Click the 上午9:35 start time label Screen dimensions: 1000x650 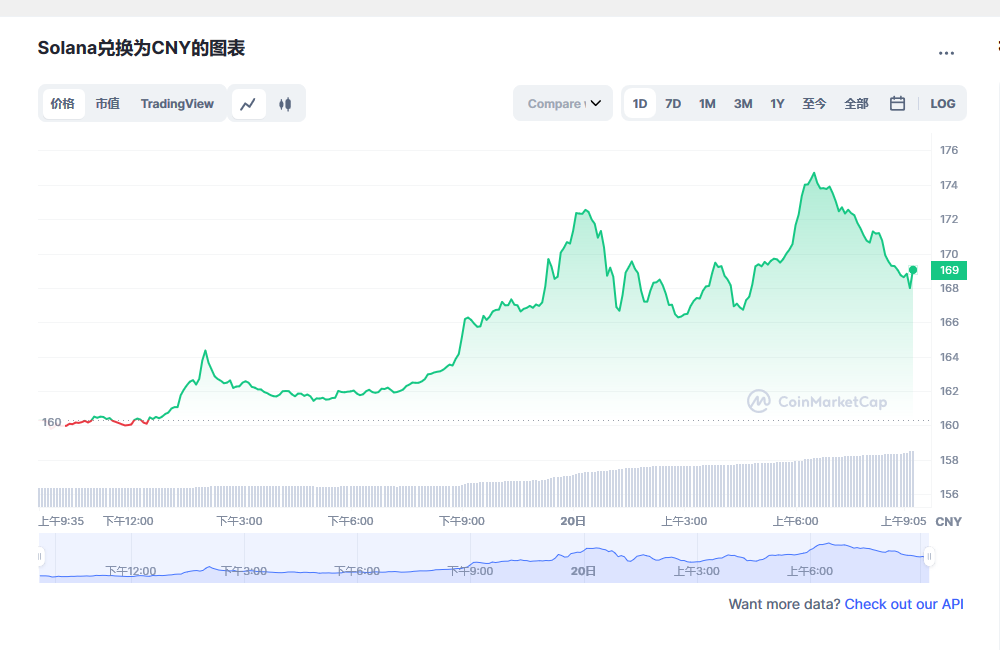[x=61, y=521]
